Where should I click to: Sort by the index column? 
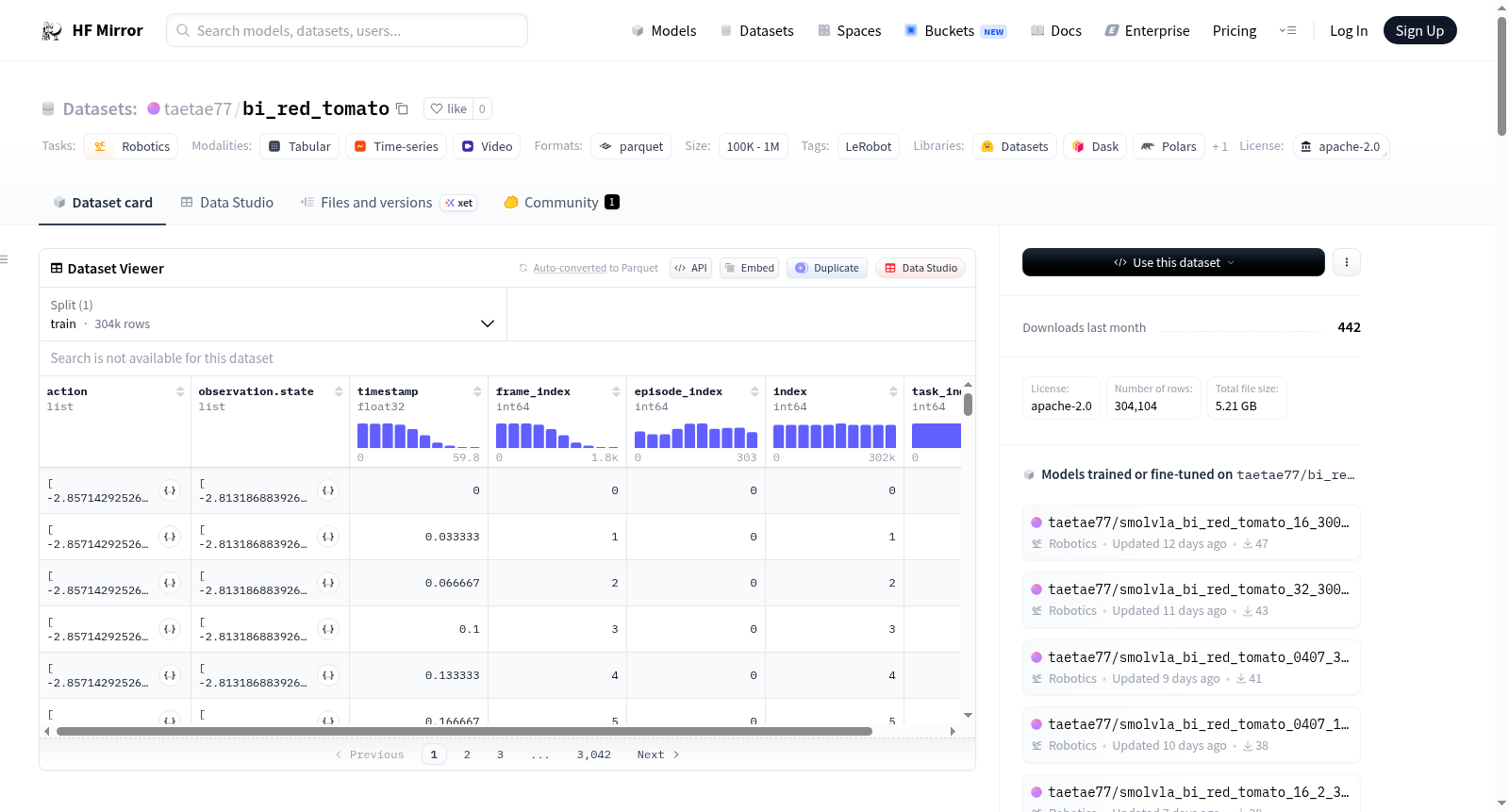pos(893,391)
